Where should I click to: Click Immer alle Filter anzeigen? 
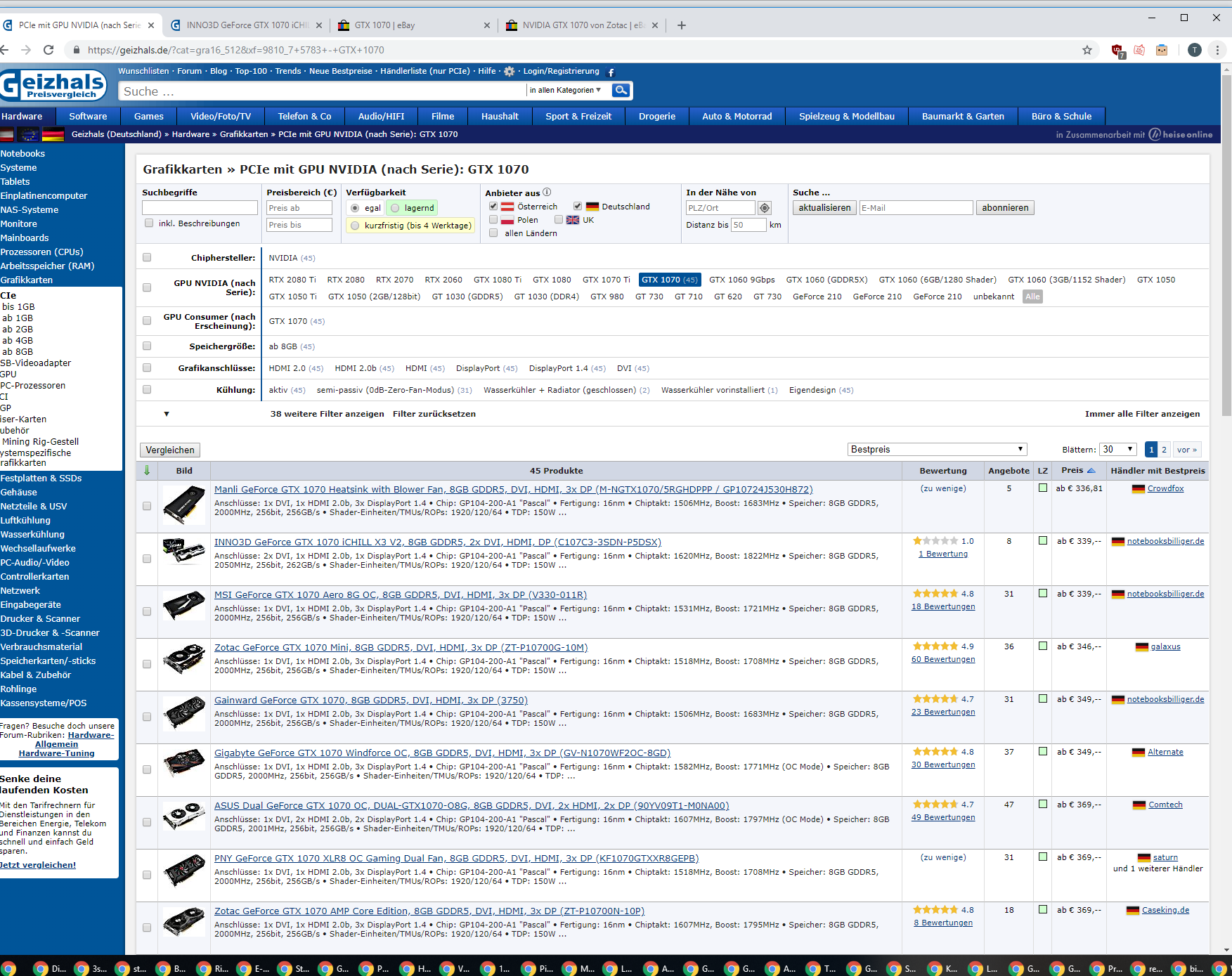pos(1142,414)
